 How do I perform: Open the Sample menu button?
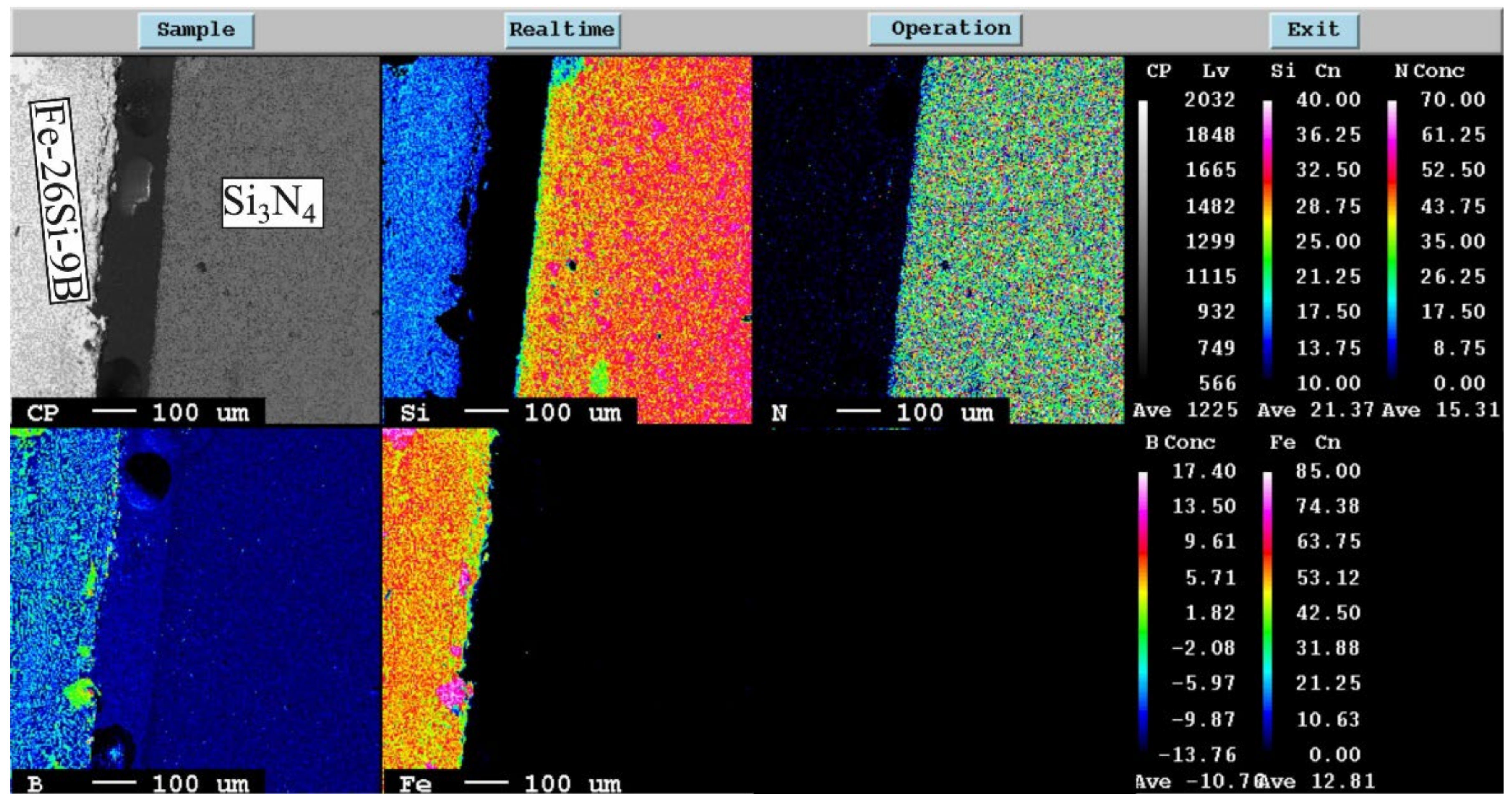pos(196,30)
